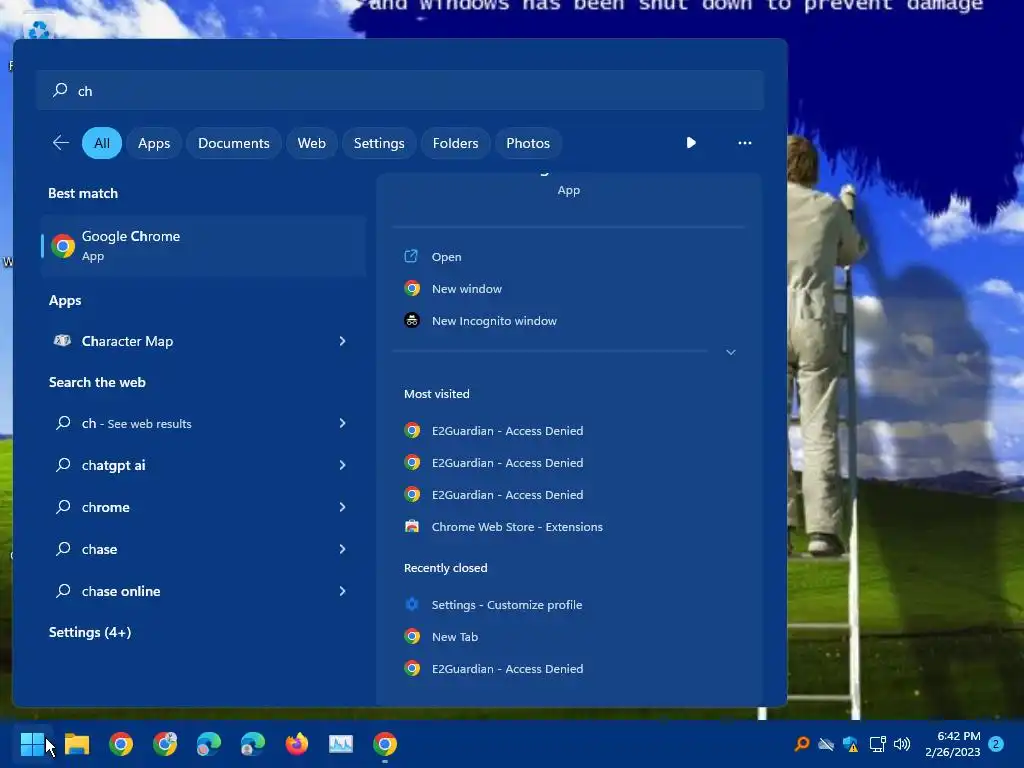1024x768 pixels.
Task: Click the arrow to show more filters
Action: pos(690,143)
